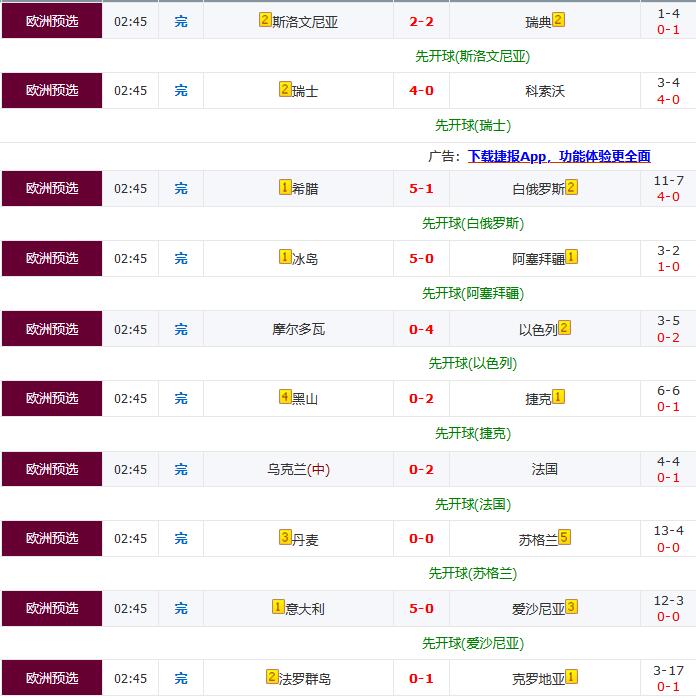Viewport: 696px width, 698px height.
Task: Click Sweden's yellow card badge (瑞典)
Action: point(558,20)
